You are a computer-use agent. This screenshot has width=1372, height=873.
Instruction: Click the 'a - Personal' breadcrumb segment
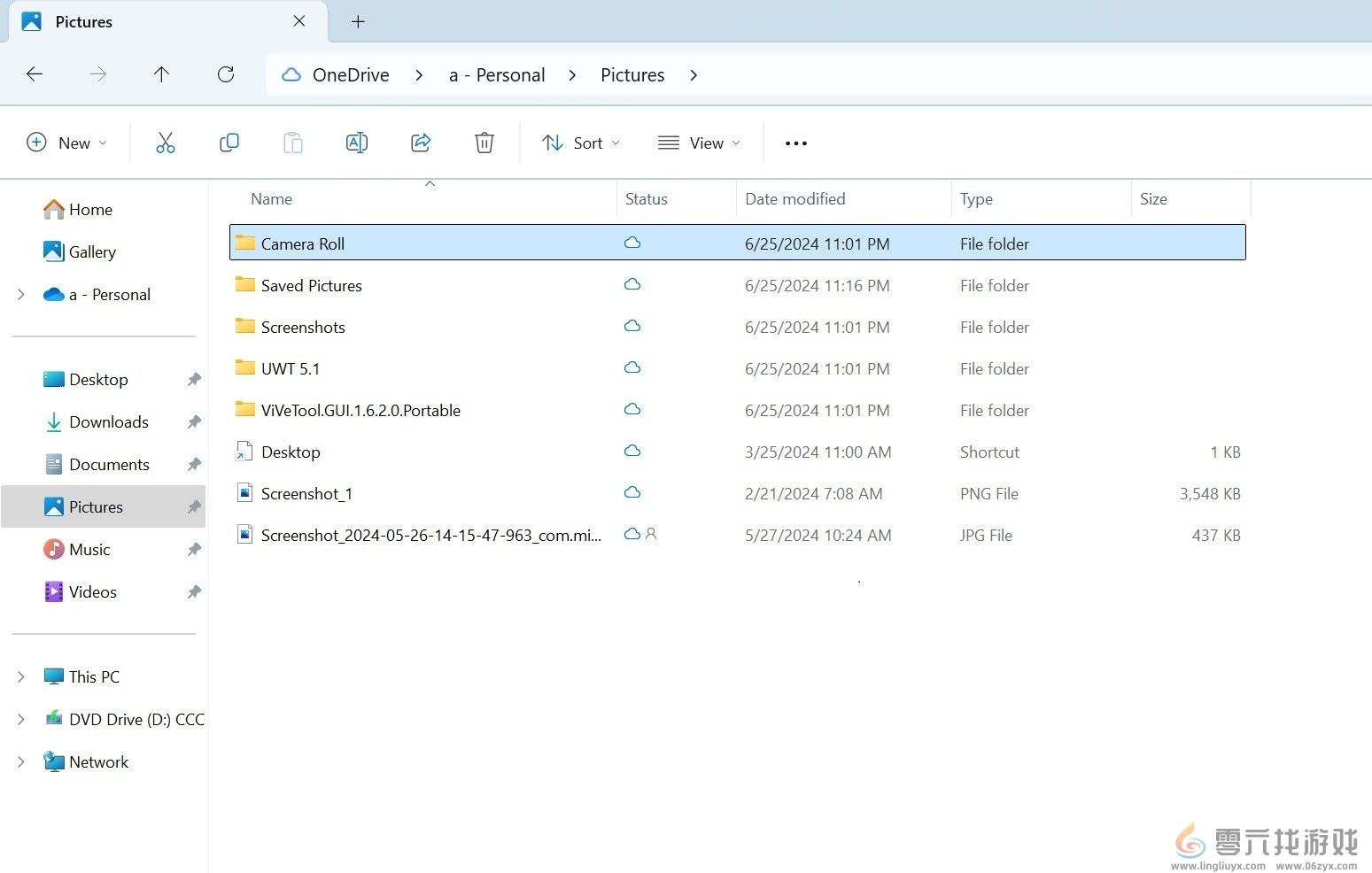coord(497,75)
